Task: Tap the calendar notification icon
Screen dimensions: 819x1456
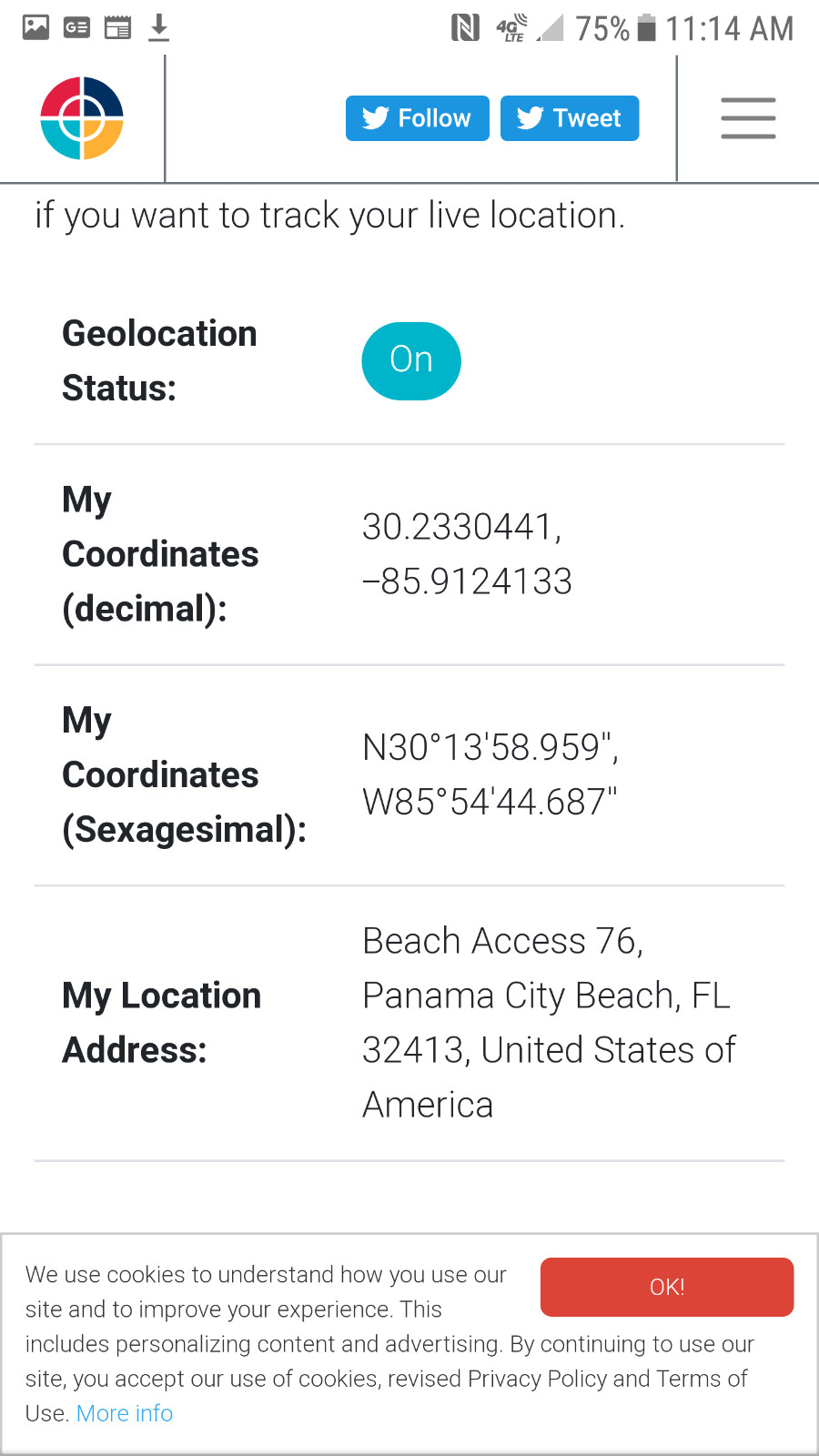Action: pos(117,27)
